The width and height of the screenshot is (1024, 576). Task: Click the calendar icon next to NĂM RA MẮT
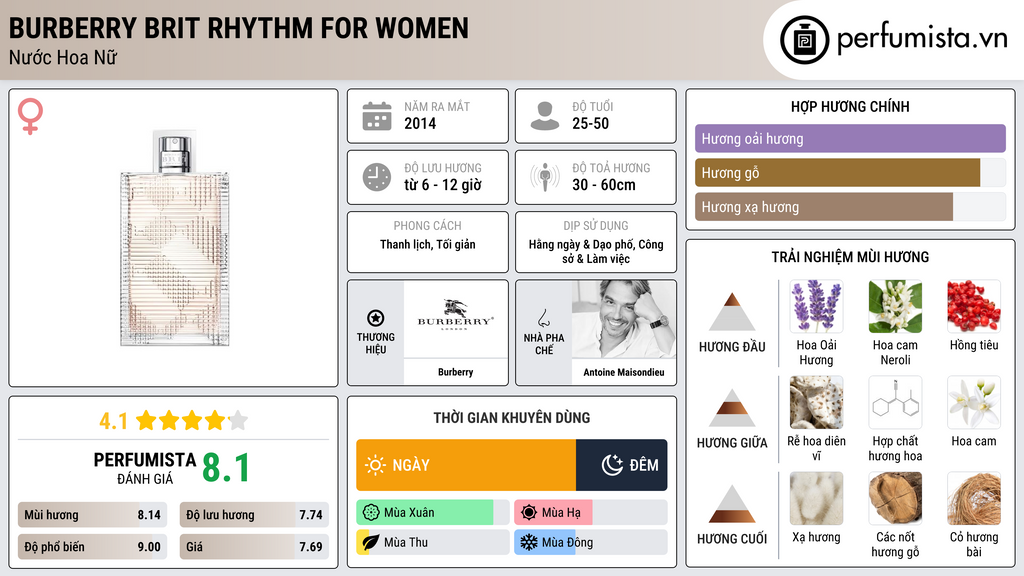coord(376,115)
